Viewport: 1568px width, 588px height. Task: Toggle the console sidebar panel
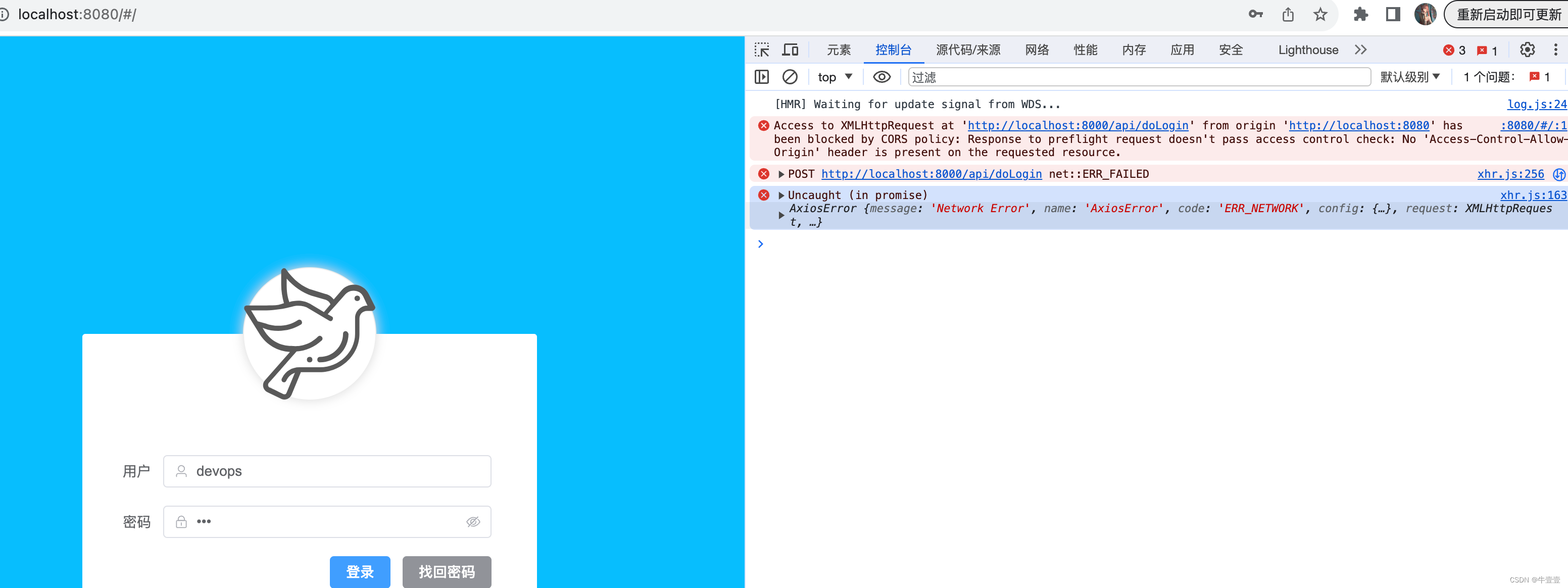pyautogui.click(x=761, y=77)
